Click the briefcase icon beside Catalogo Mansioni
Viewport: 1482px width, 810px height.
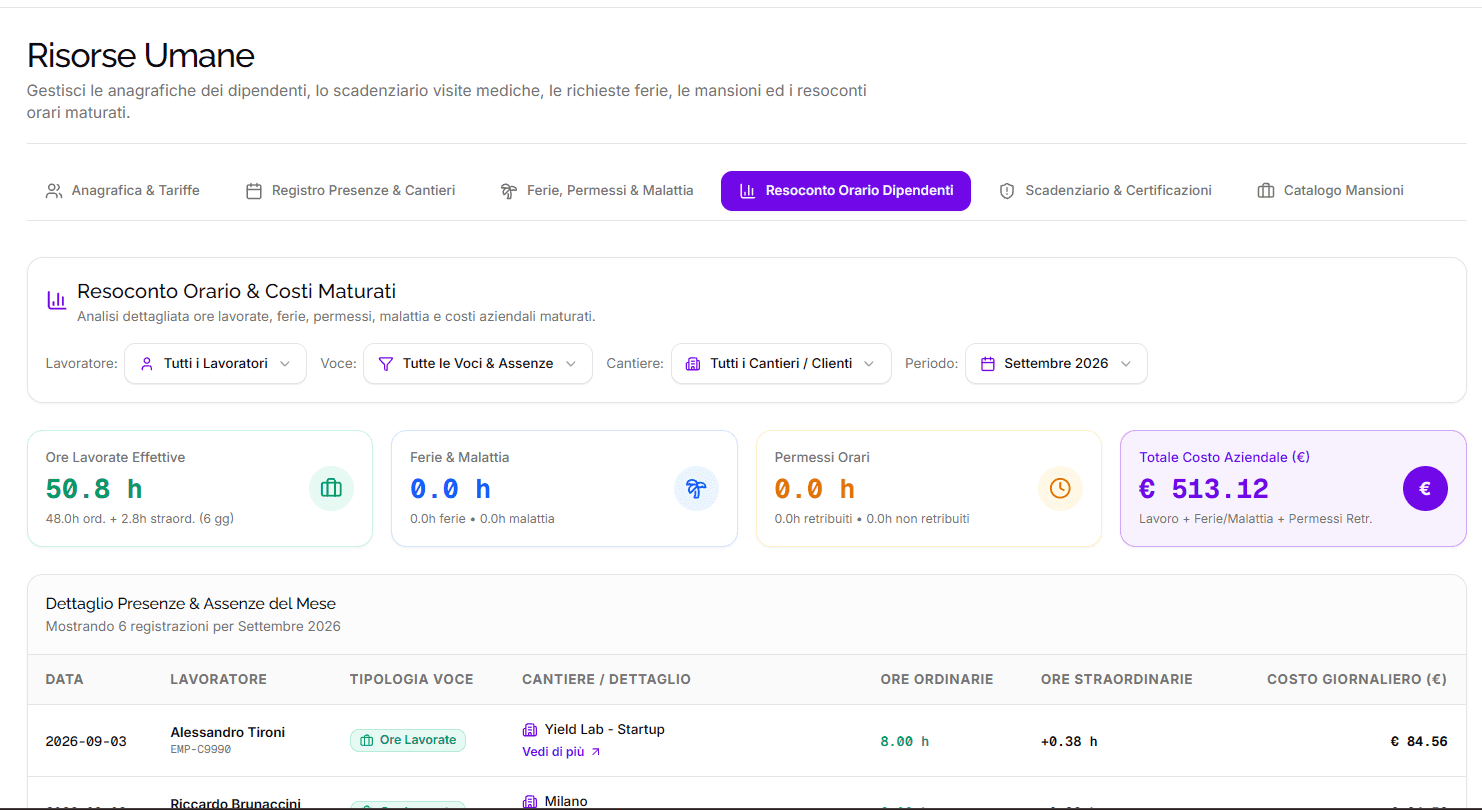[1266, 191]
